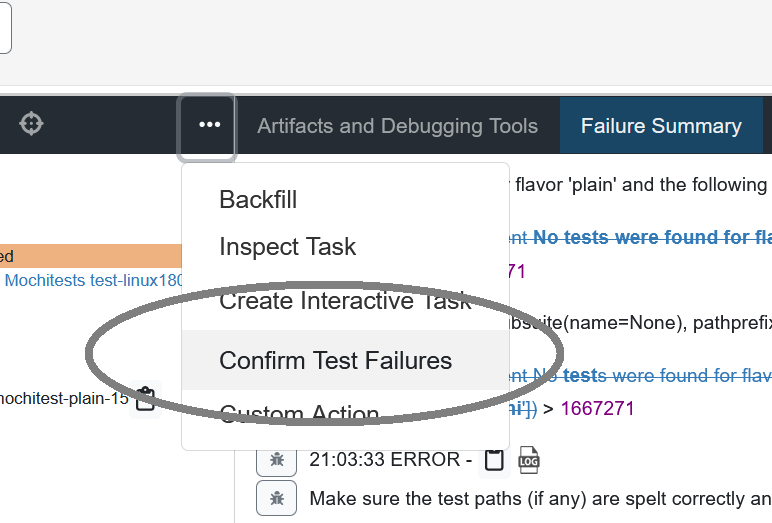Click bug icon beside 21:03:33 ERROR line
This screenshot has height=523, width=772.
(277, 459)
